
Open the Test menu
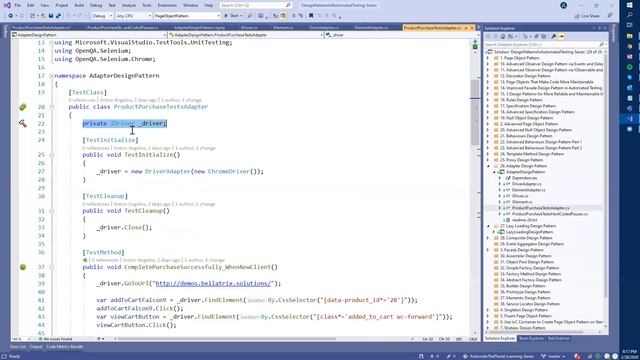pyautogui.click(x=112, y=5)
